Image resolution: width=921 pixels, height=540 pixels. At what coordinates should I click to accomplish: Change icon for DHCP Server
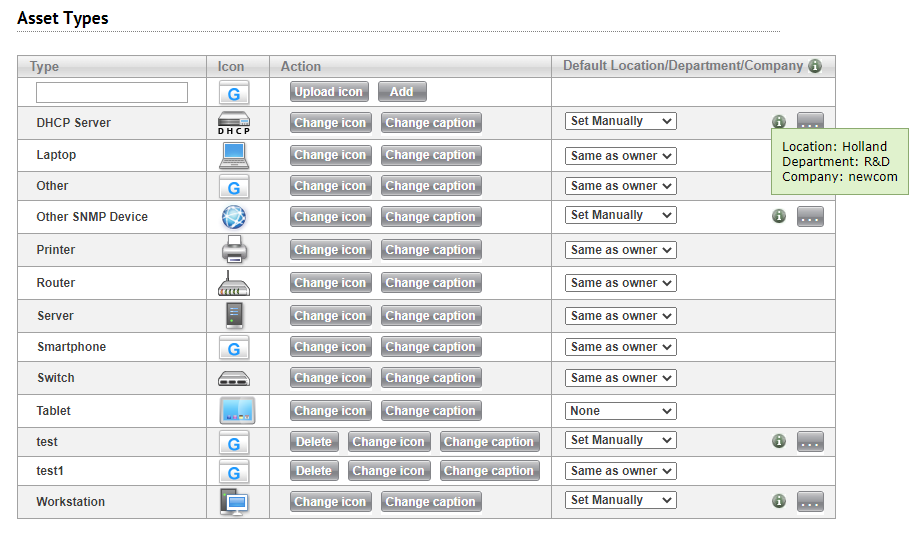coord(330,123)
